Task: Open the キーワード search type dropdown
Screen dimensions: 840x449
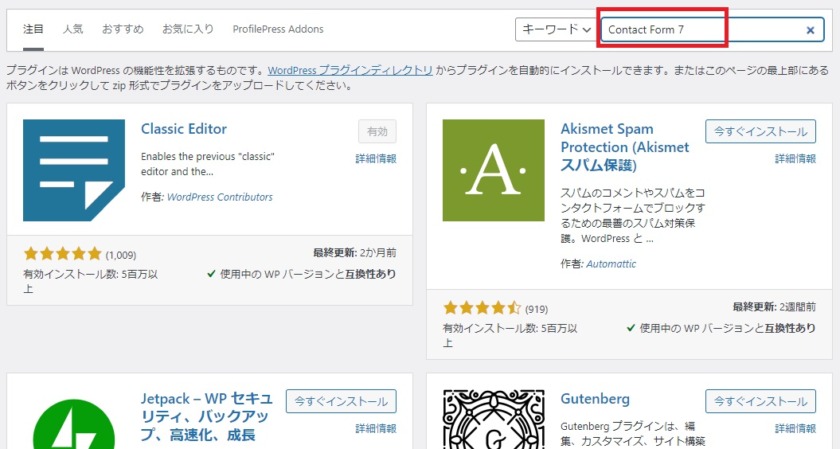Action: [x=556, y=29]
